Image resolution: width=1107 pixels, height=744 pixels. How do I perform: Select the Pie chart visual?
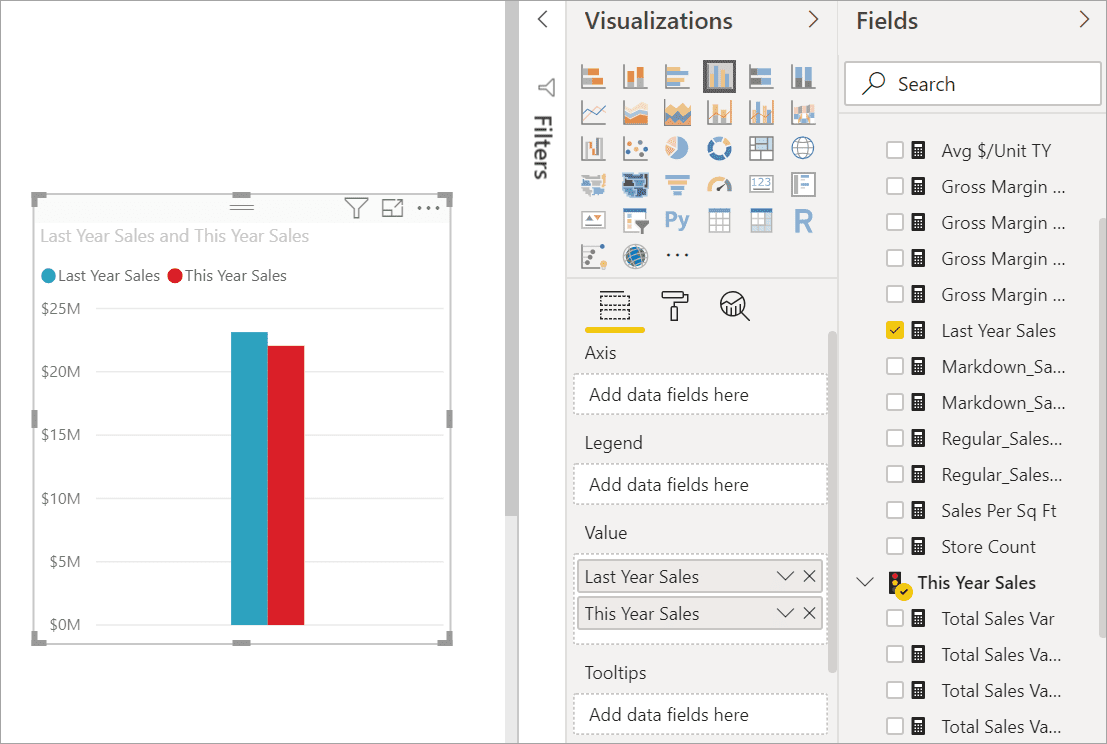677,148
